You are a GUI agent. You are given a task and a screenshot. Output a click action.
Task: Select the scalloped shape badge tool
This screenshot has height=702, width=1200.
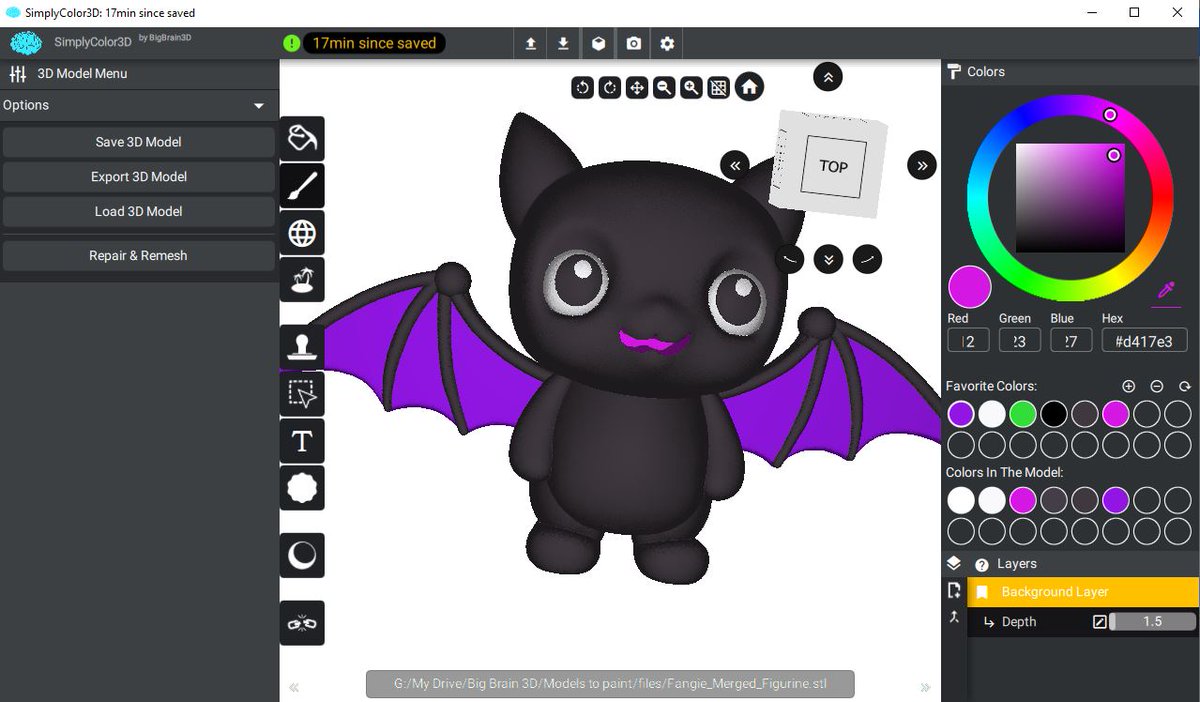point(302,488)
